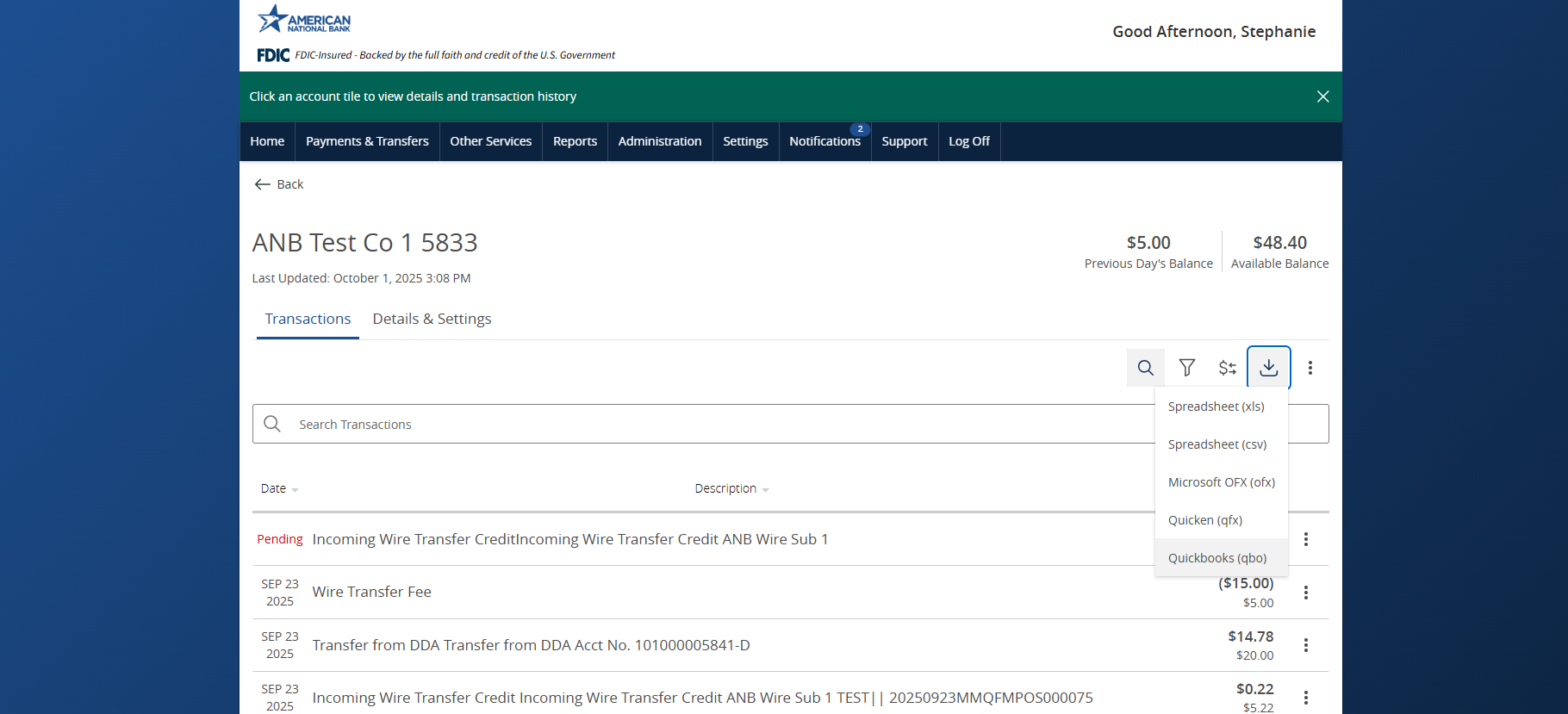Open Notifications with badge count
This screenshot has width=1568, height=714.
tap(824, 141)
